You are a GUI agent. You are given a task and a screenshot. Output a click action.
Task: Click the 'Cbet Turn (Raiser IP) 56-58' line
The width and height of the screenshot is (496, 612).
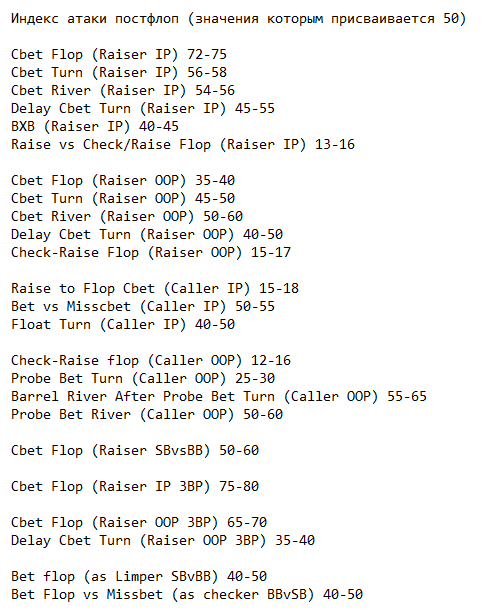pos(119,72)
